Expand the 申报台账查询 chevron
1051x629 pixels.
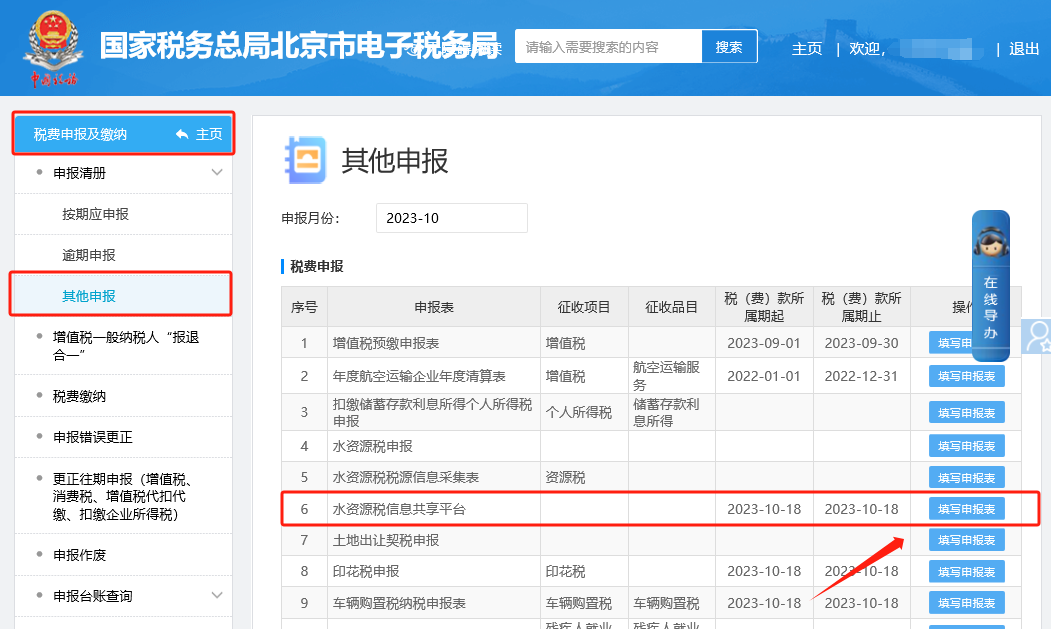coord(217,595)
